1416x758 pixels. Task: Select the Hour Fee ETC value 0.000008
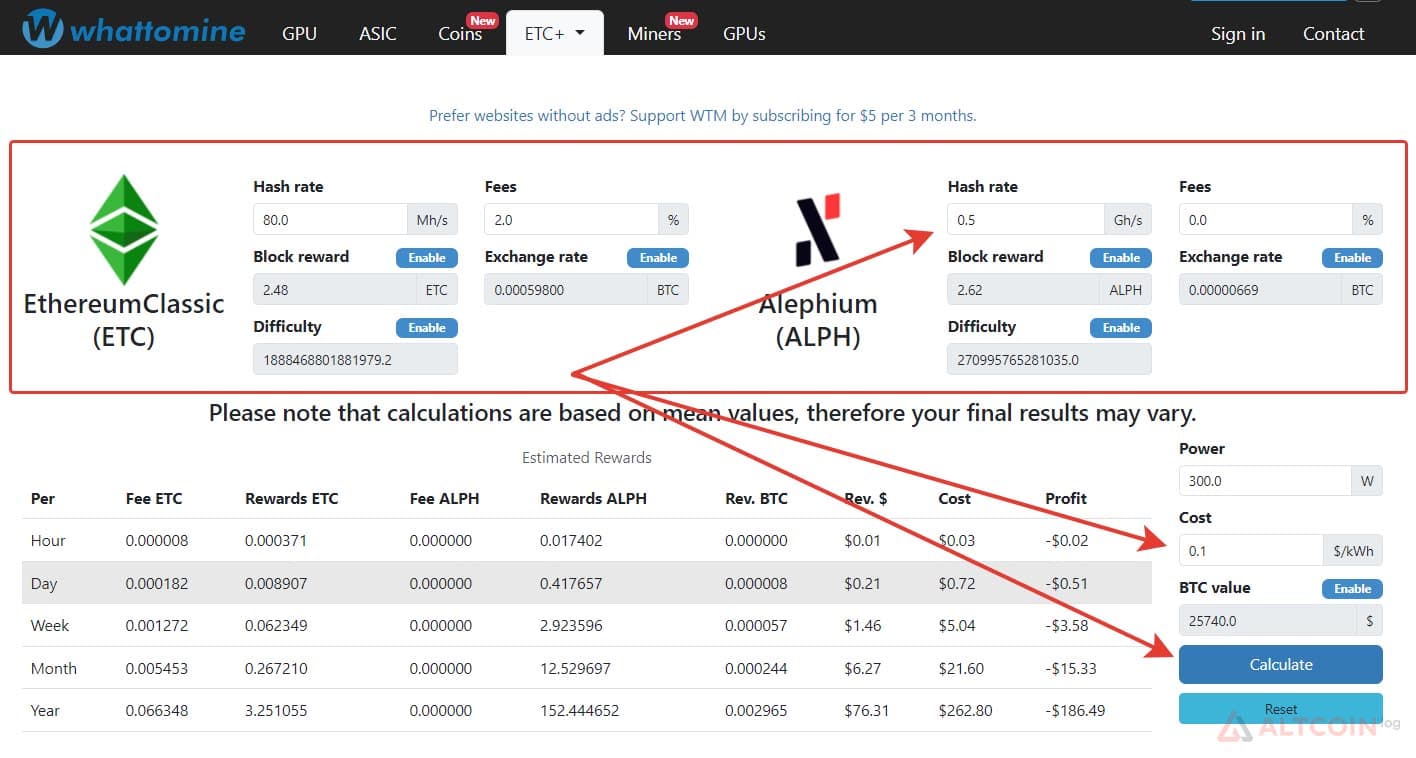coord(157,541)
